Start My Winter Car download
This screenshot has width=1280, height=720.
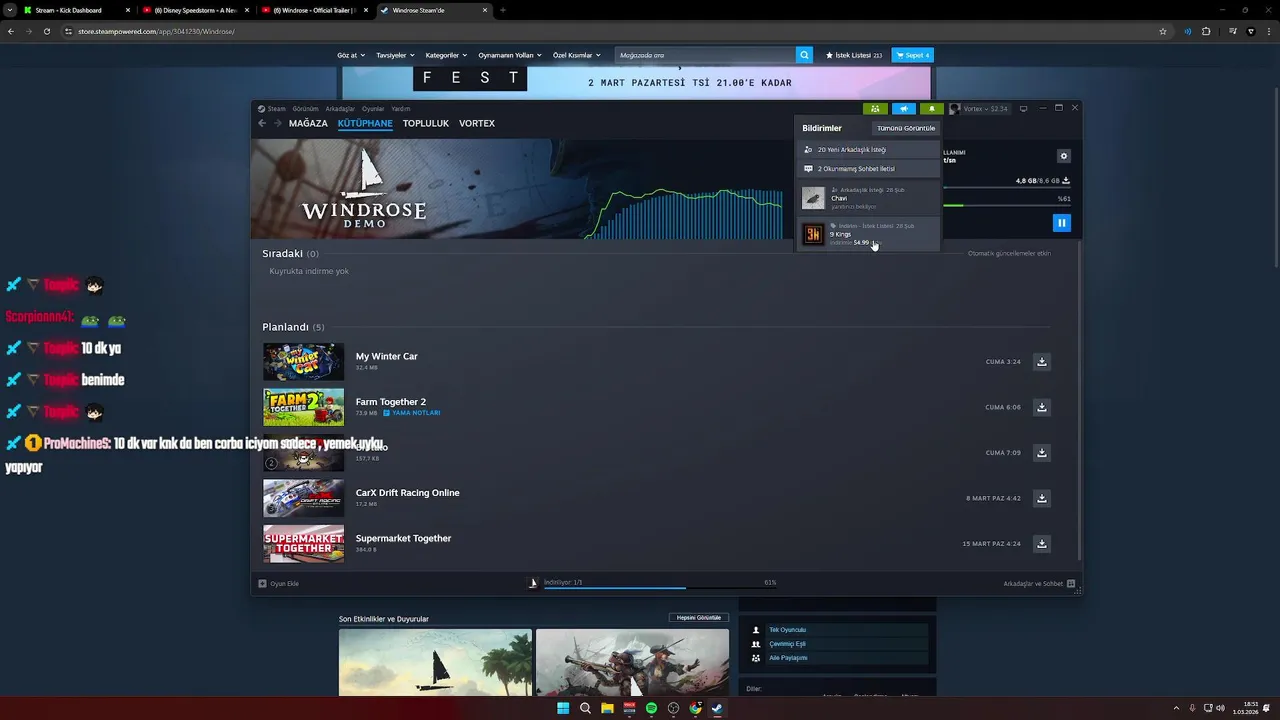[1042, 362]
